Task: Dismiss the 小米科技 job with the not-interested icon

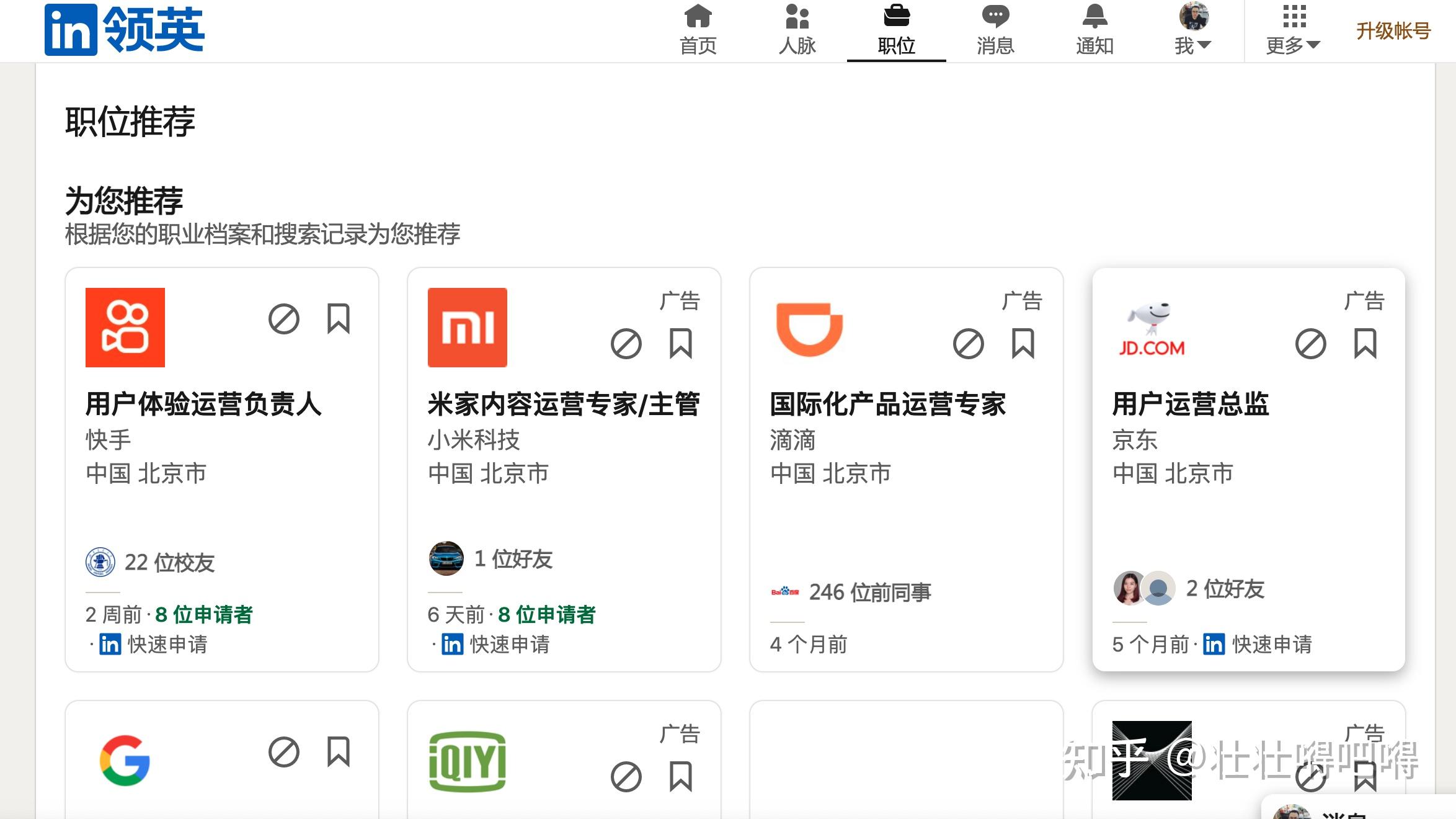Action: click(x=626, y=344)
